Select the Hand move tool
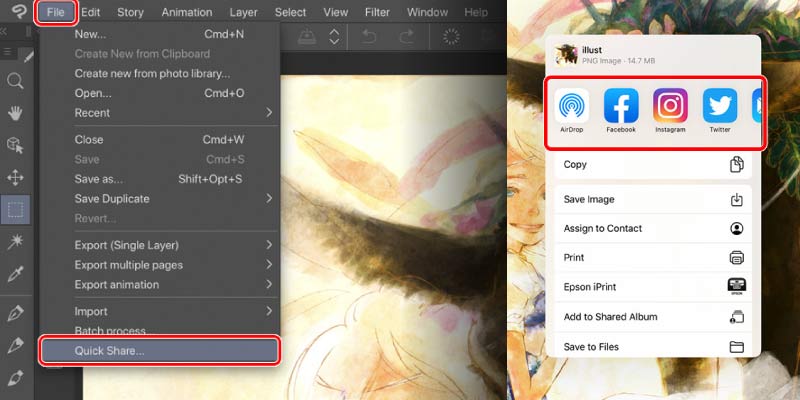Image resolution: width=800 pixels, height=400 pixels. click(15, 113)
